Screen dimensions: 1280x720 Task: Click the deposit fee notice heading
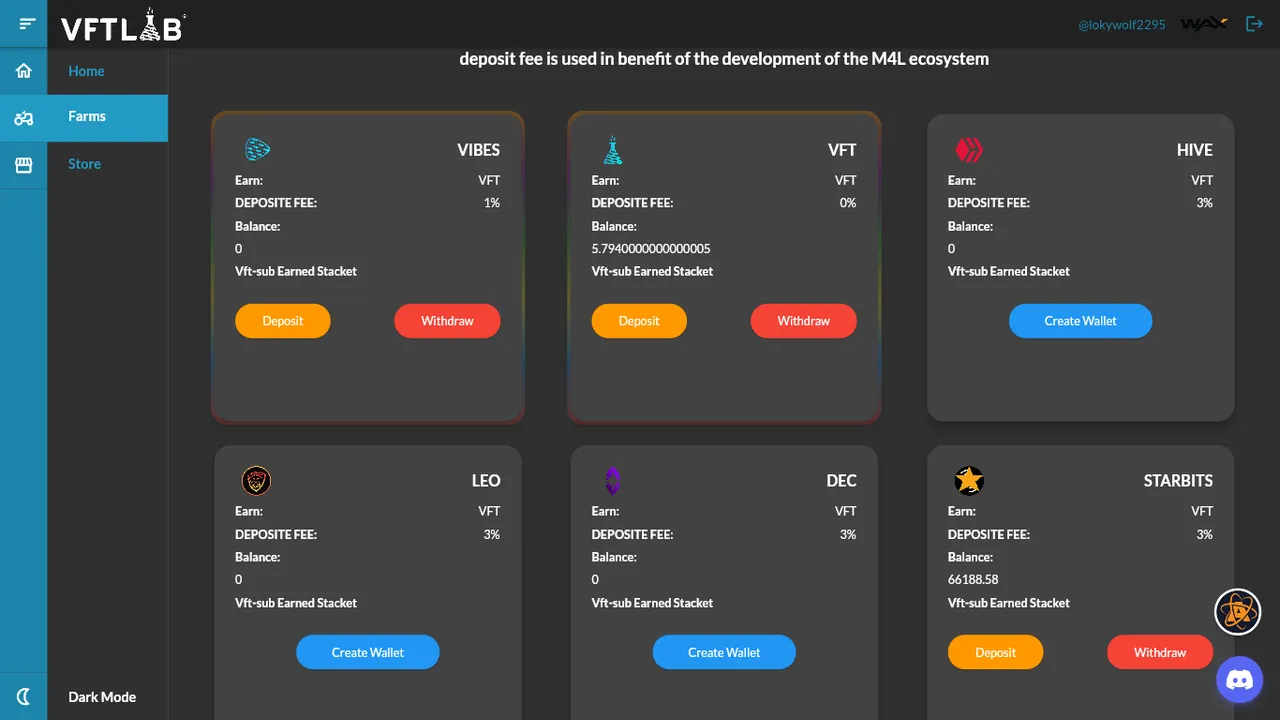724,59
